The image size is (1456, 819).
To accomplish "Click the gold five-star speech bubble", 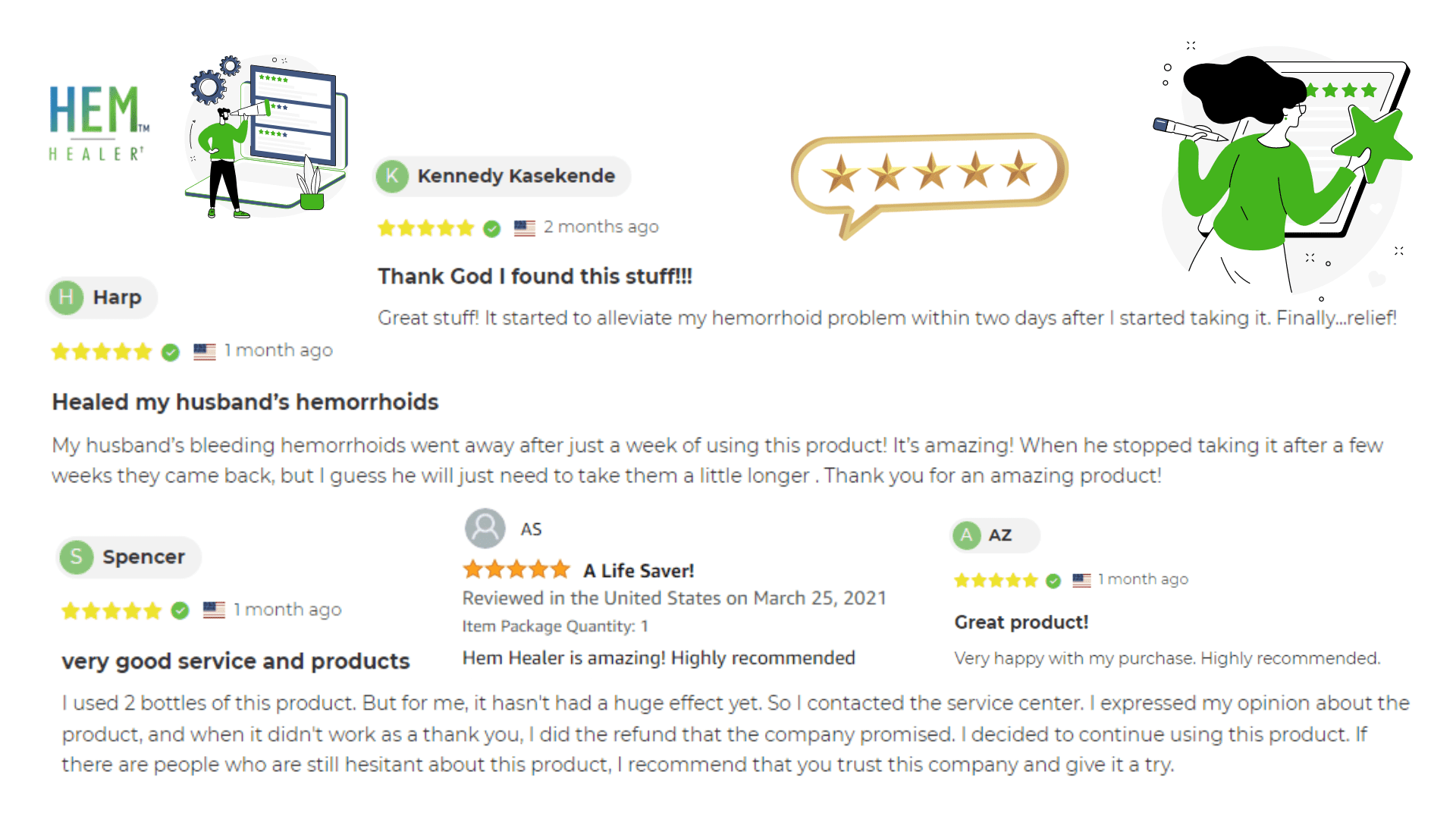I will click(929, 184).
